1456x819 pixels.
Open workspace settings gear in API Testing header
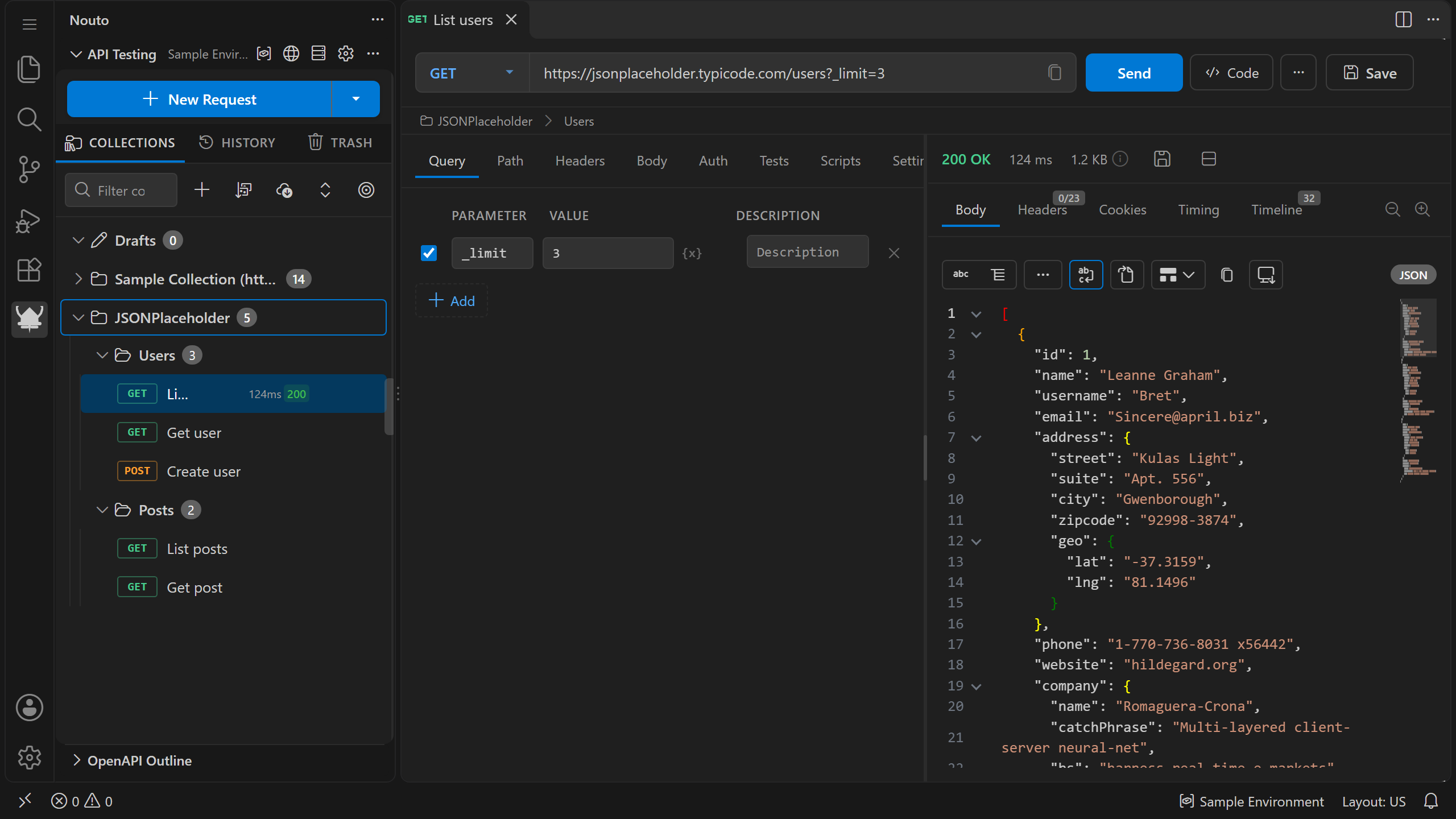coord(346,54)
